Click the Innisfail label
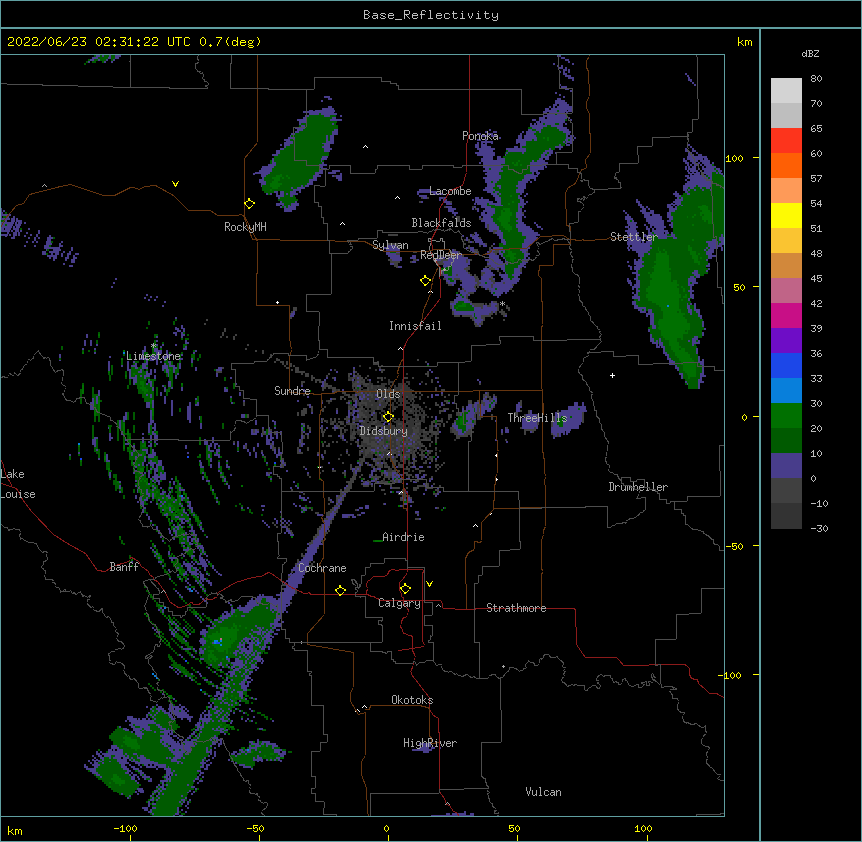This screenshot has height=842, width=862. coord(415,326)
